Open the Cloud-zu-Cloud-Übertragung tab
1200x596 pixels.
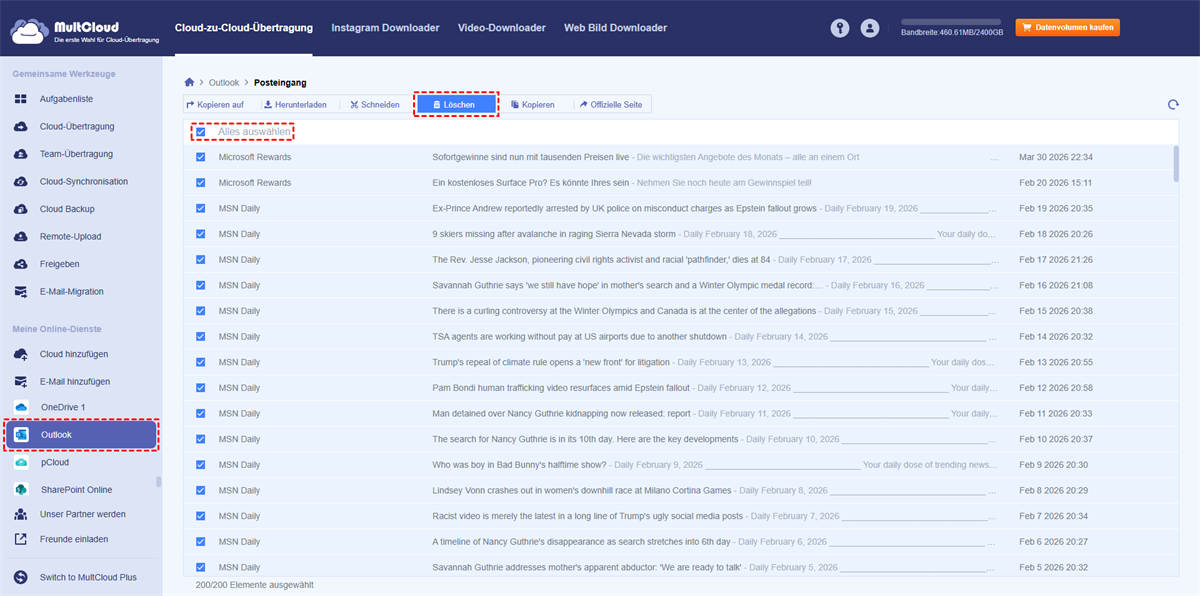click(x=243, y=28)
